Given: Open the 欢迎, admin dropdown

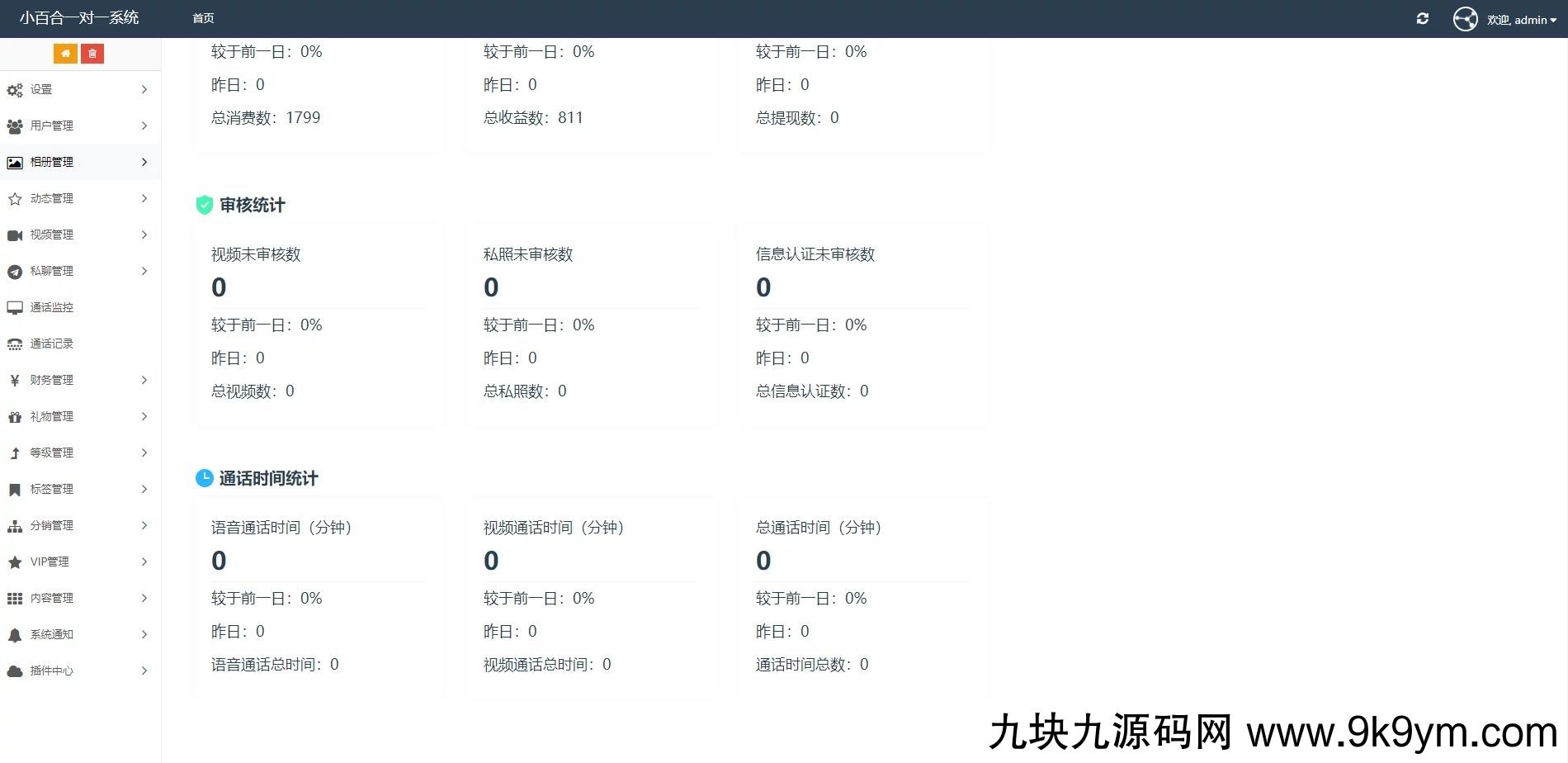Looking at the screenshot, I should point(1521,20).
